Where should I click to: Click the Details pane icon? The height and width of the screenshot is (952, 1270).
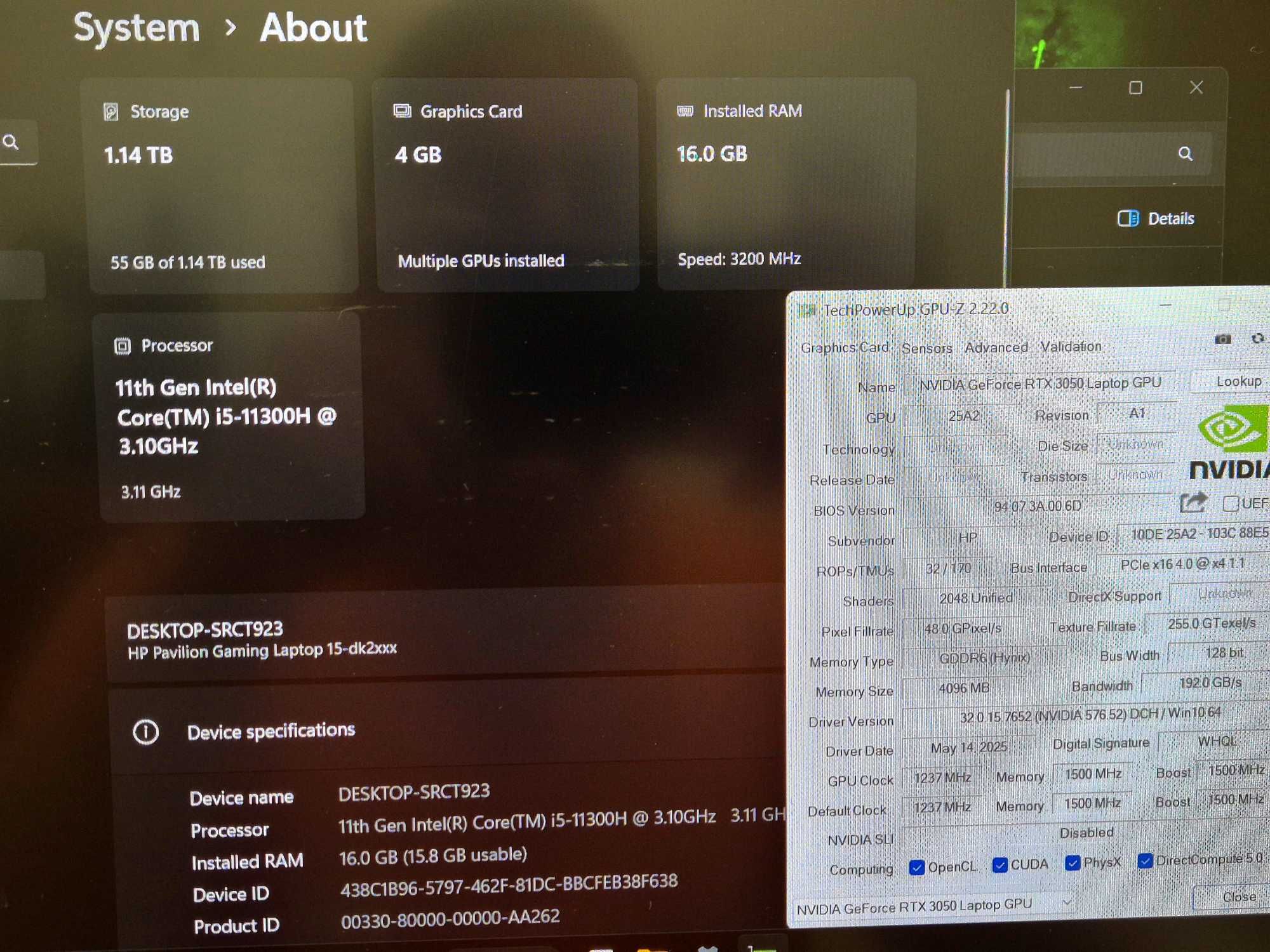pos(1128,219)
